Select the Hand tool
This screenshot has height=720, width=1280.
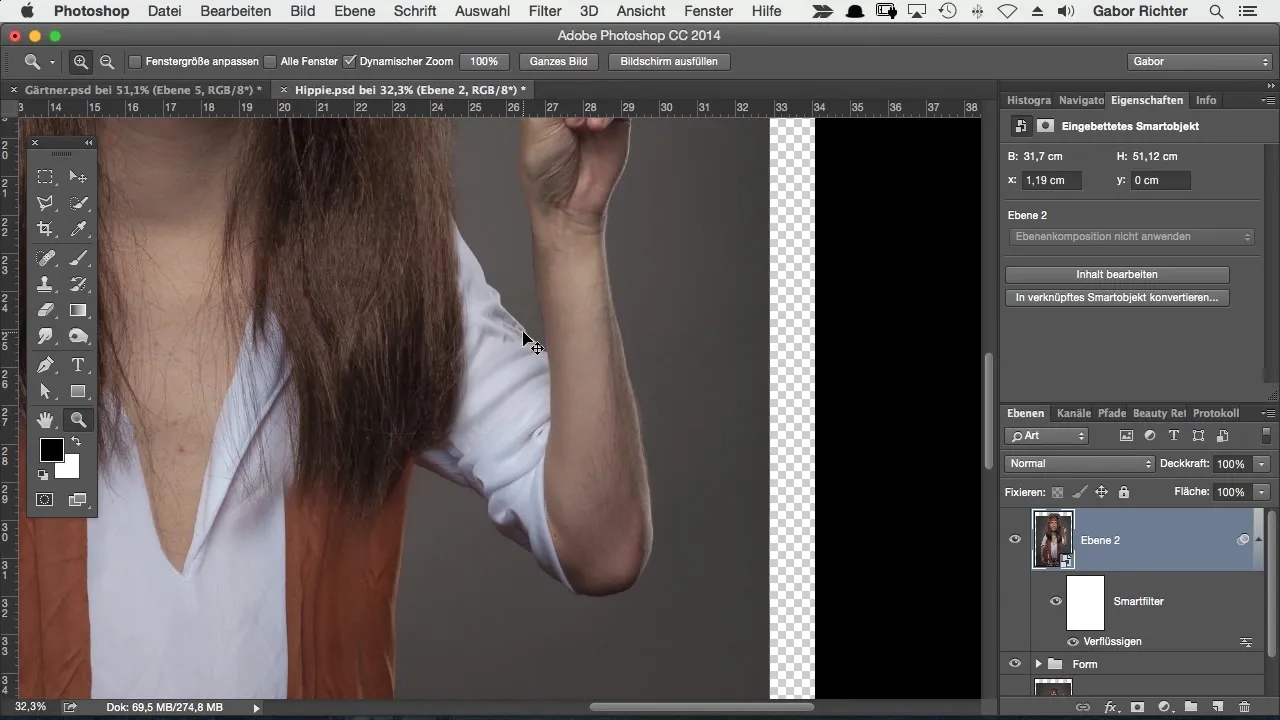tap(46, 420)
